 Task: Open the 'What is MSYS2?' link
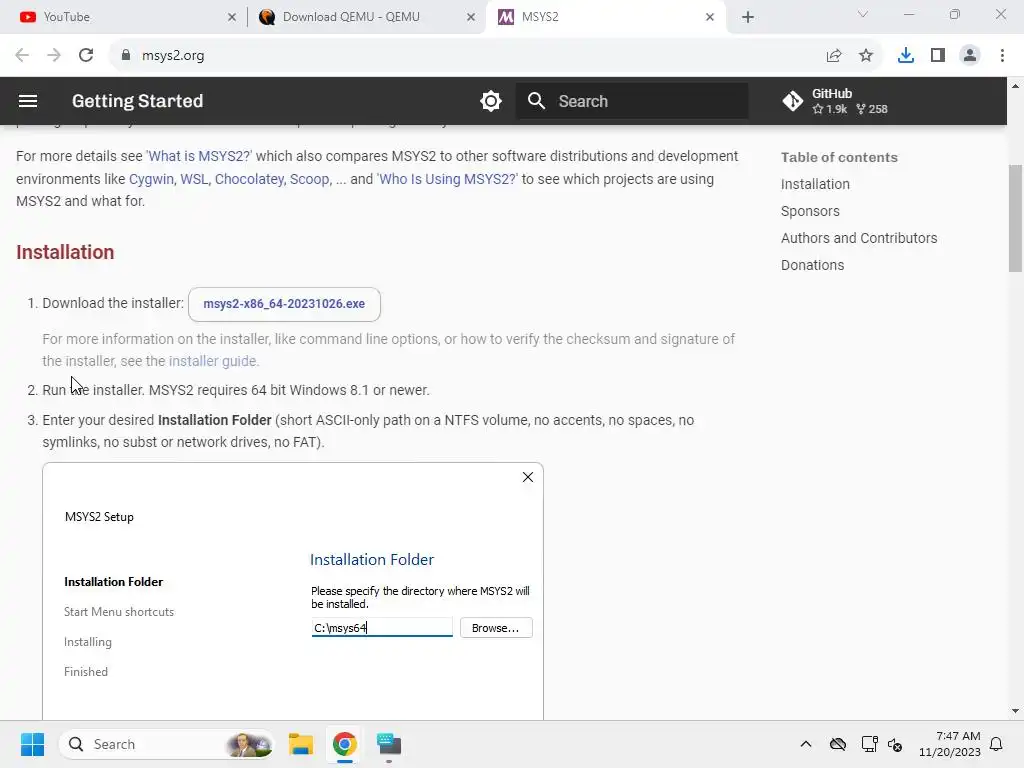(199, 157)
